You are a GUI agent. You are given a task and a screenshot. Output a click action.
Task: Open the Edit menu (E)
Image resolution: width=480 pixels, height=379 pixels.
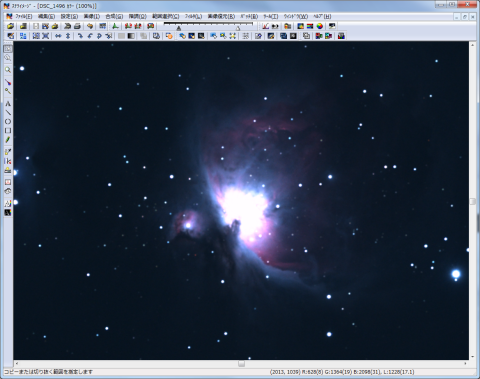click(46, 16)
